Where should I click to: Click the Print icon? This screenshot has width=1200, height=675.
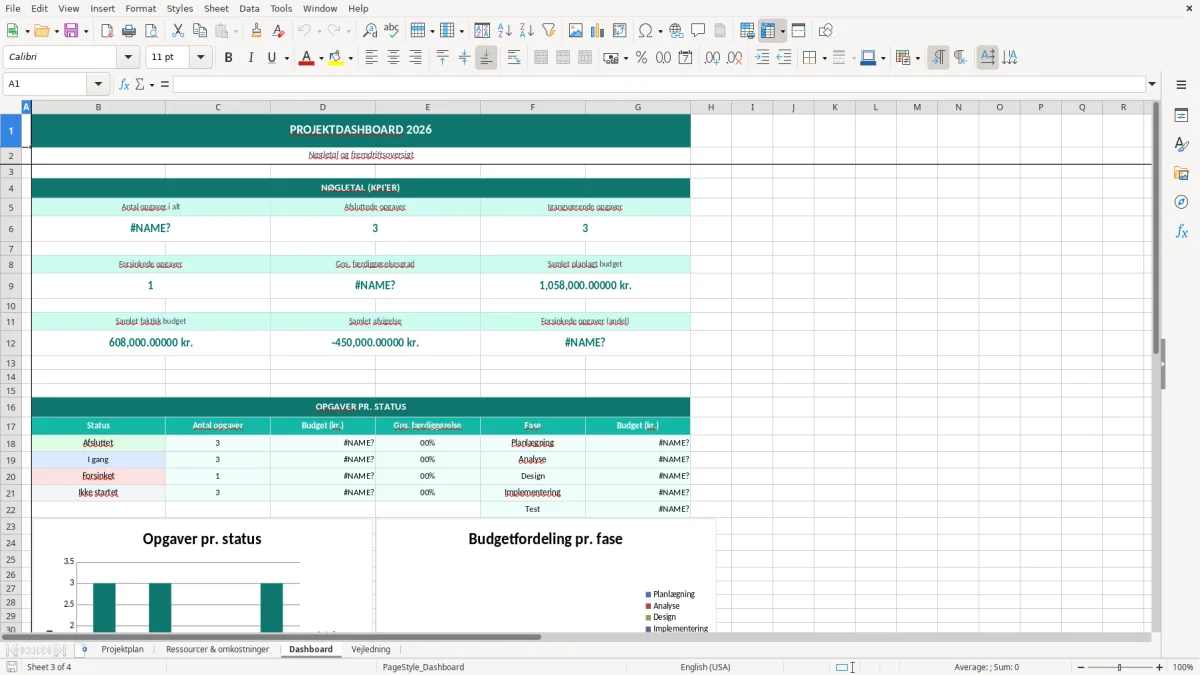pyautogui.click(x=129, y=31)
